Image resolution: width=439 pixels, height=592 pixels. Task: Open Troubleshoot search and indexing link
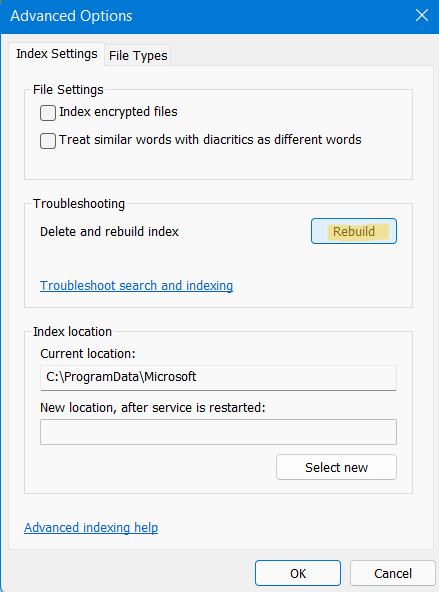136,286
